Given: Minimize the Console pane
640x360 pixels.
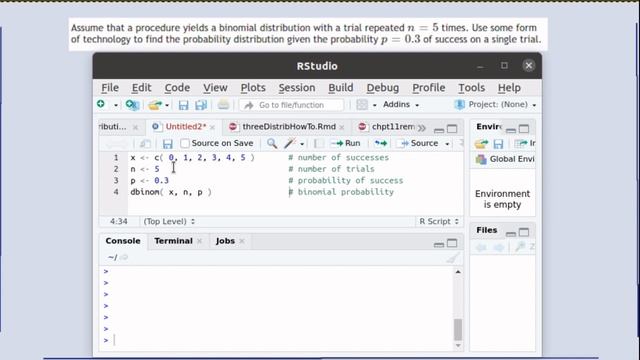Looking at the screenshot, I should click(x=439, y=244).
